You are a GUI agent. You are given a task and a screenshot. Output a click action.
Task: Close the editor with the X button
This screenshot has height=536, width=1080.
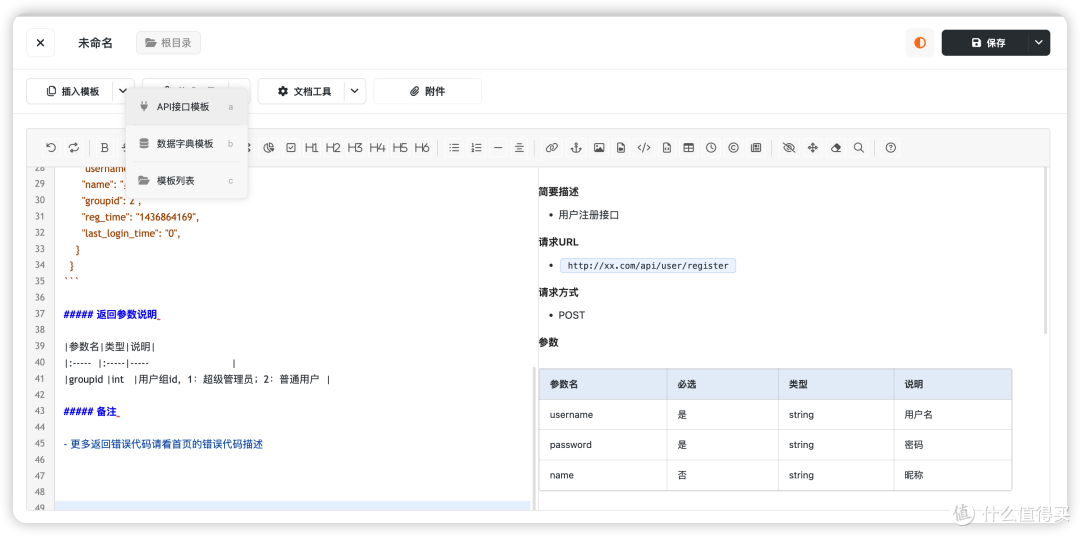[x=40, y=43]
